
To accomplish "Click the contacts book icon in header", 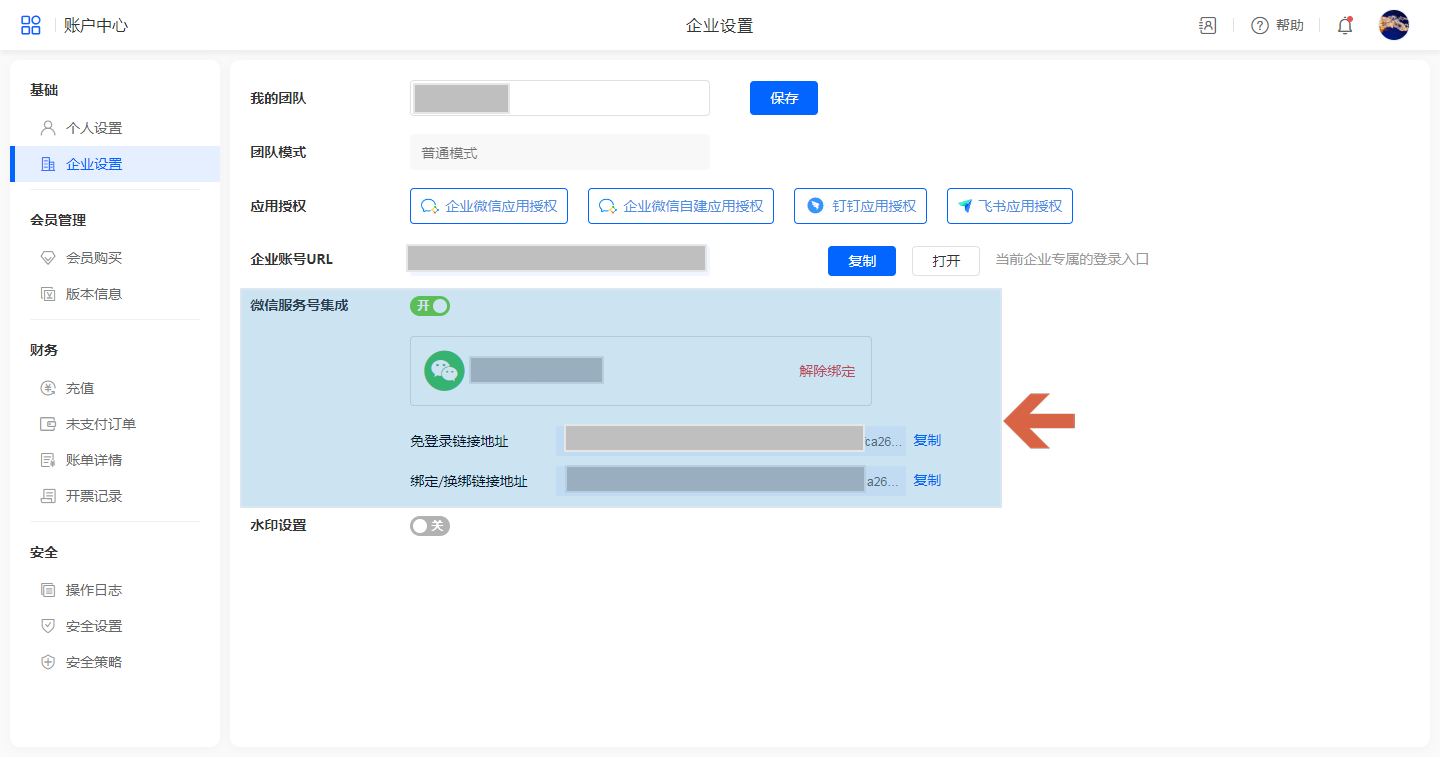I will coord(1207,26).
